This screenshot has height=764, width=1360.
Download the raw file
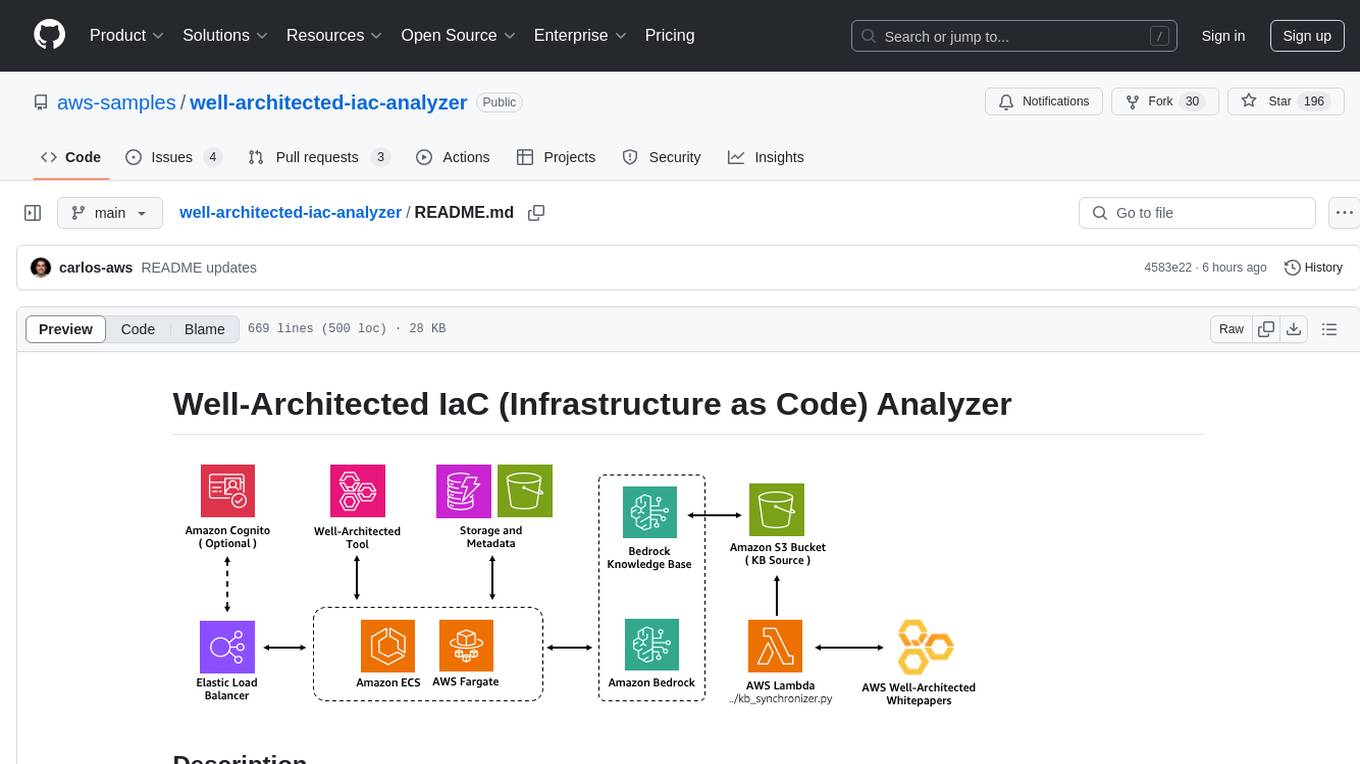click(x=1293, y=329)
